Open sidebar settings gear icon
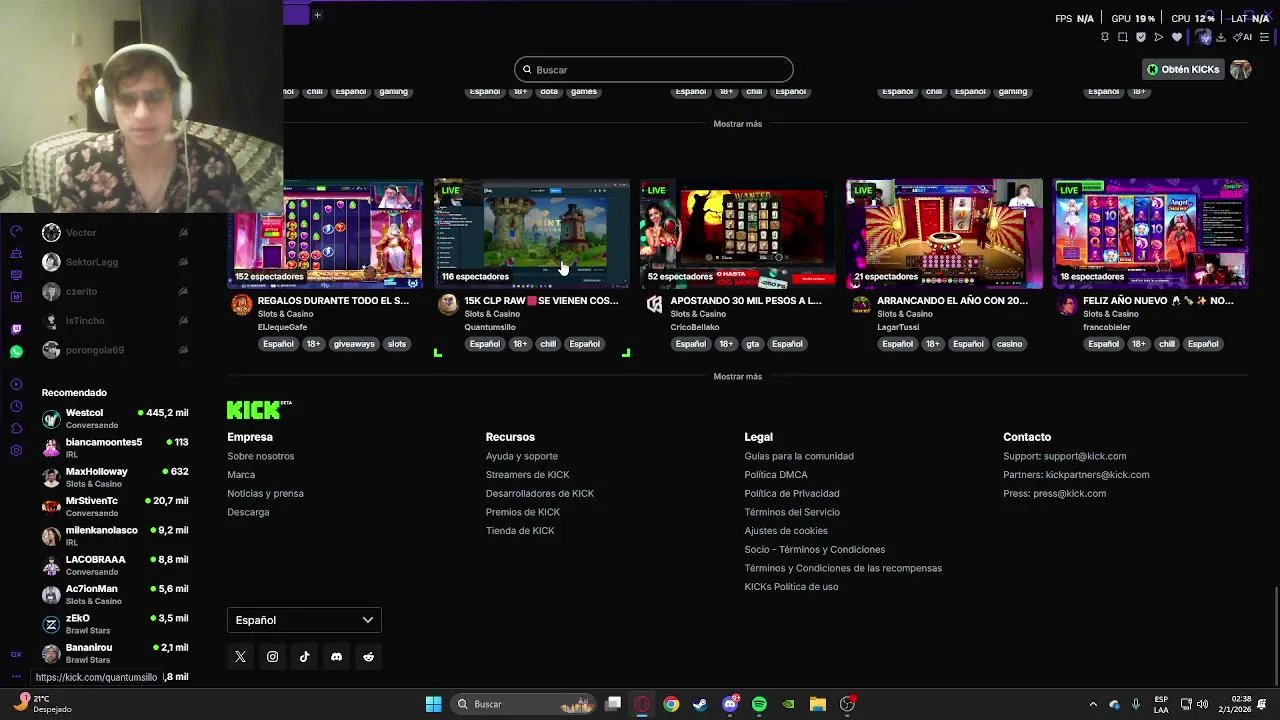 [16, 450]
